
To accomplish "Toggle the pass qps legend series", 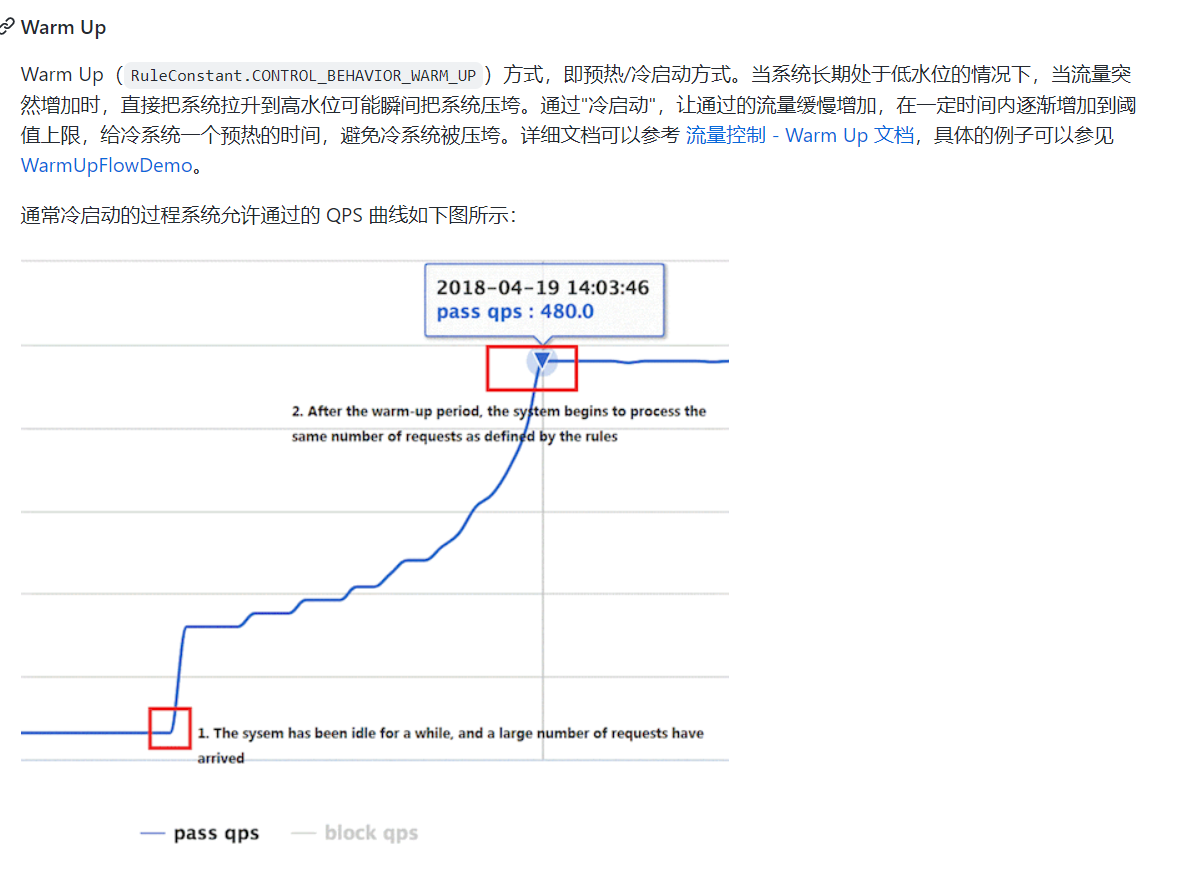I will click(199, 833).
